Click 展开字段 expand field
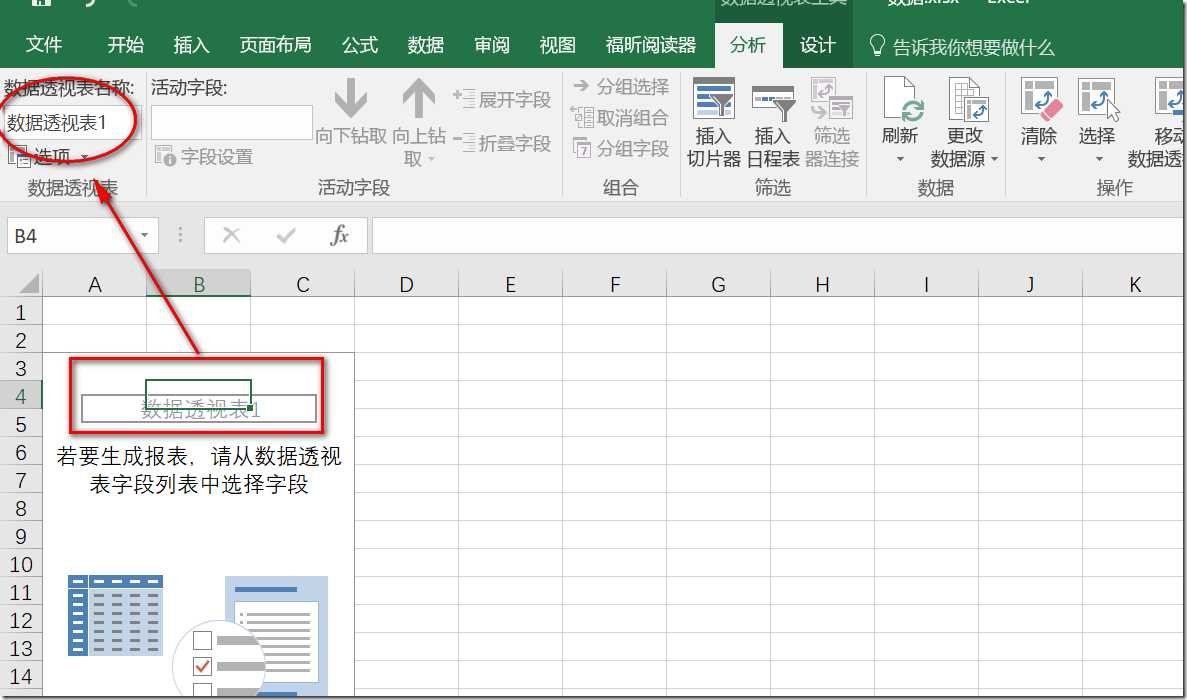Viewport: 1187px width, 700px height. (x=502, y=99)
